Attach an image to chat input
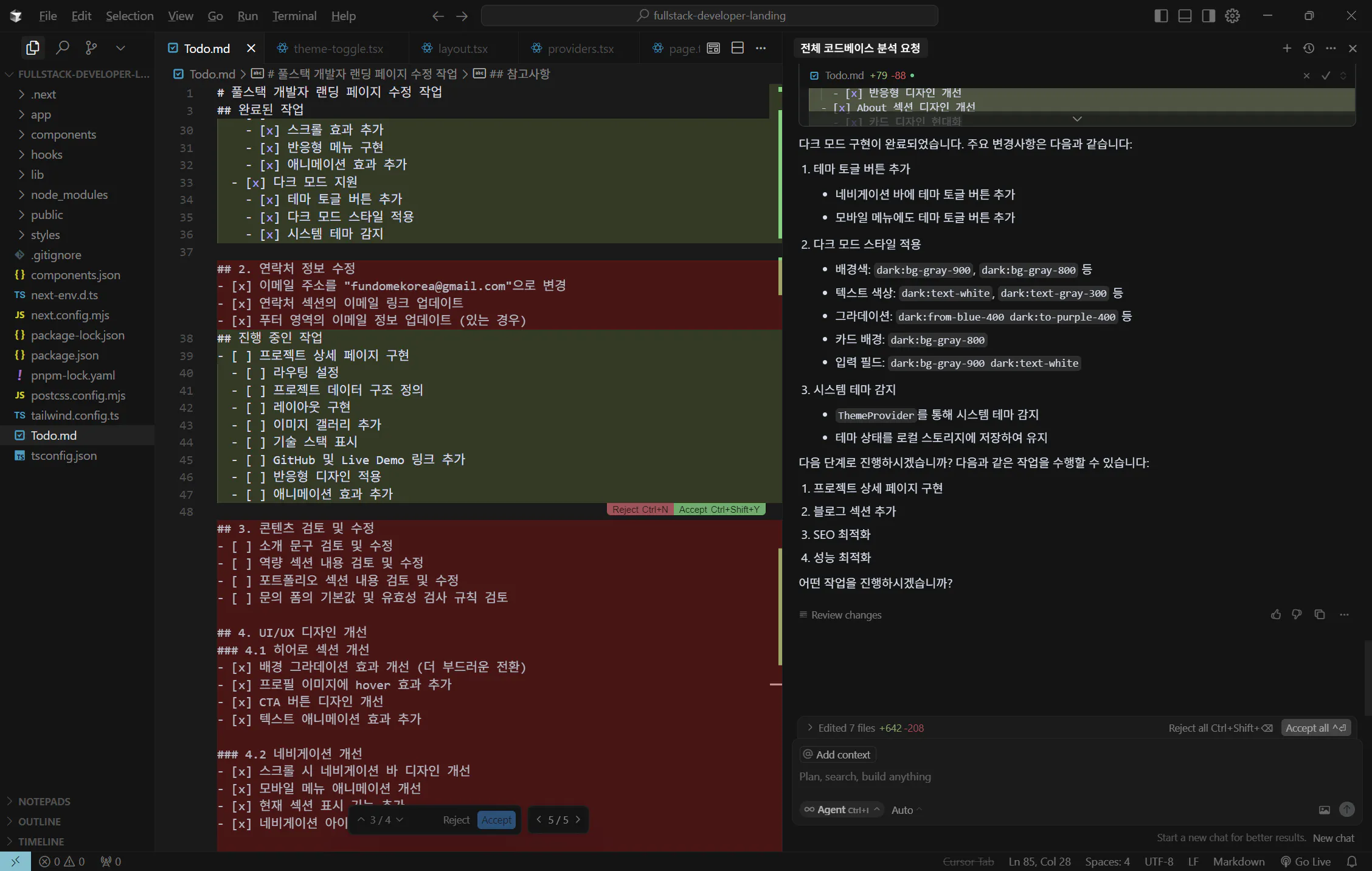1372x871 pixels. pyautogui.click(x=1324, y=810)
